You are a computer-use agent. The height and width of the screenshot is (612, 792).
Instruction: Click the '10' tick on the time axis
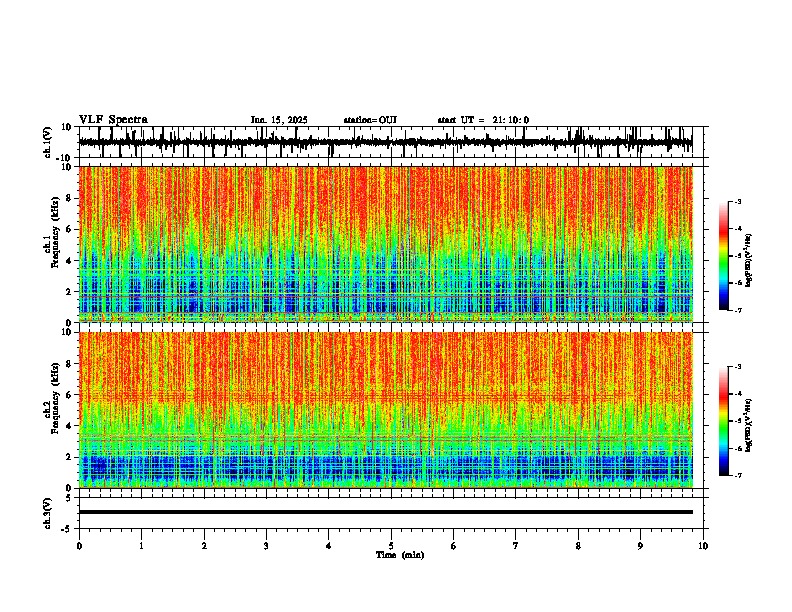[703, 546]
